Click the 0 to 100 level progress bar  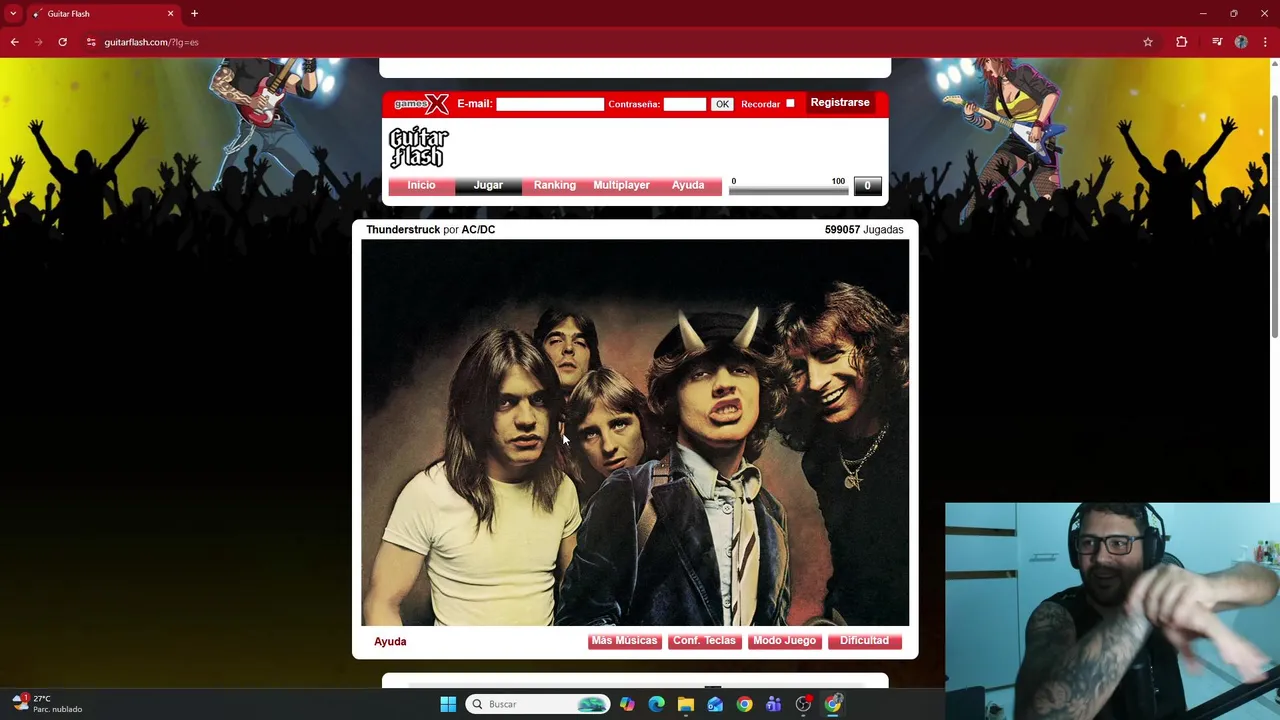[788, 190]
